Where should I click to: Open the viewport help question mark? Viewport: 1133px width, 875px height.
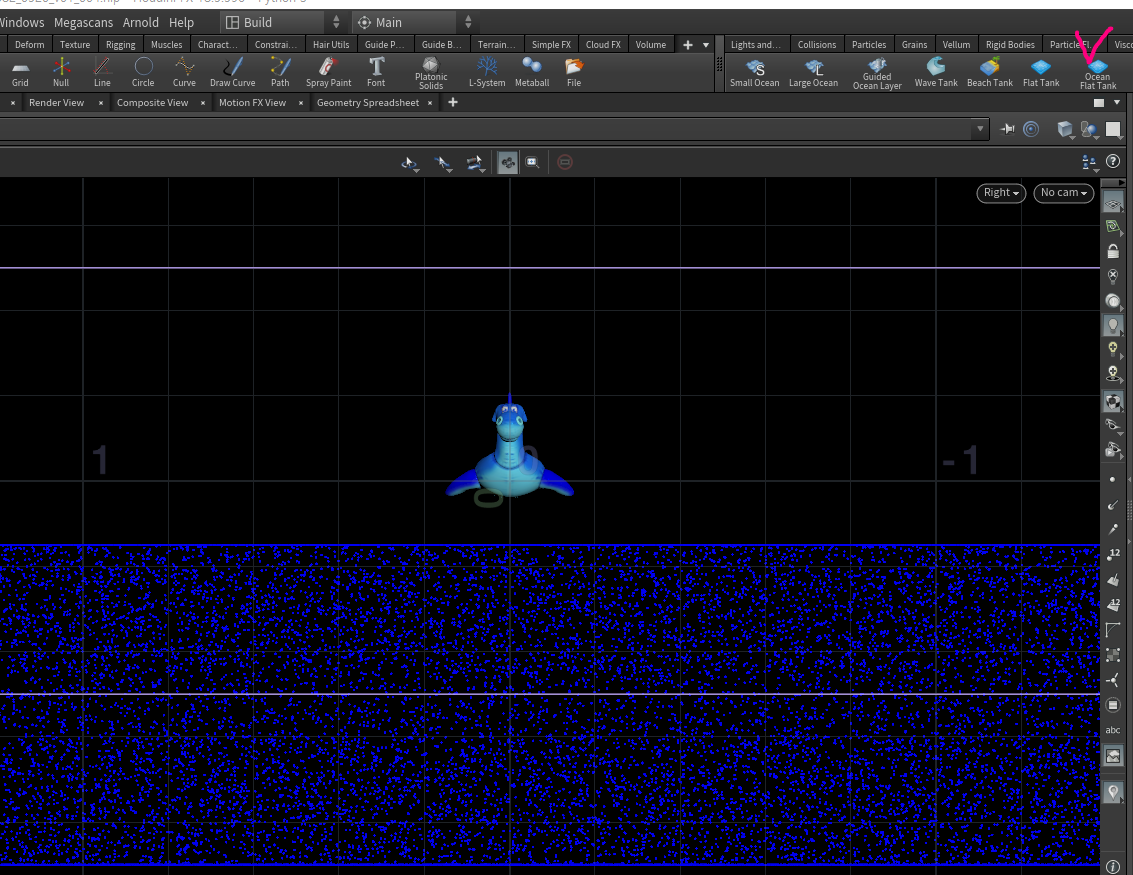pyautogui.click(x=1113, y=161)
